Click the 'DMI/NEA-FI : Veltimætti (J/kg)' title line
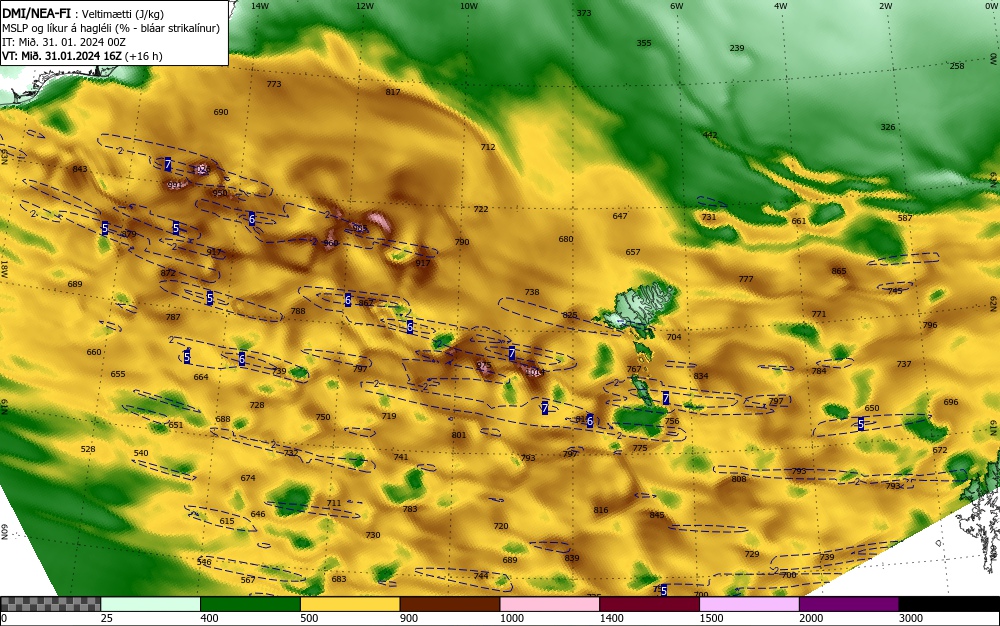1000x626 pixels. [84, 14]
